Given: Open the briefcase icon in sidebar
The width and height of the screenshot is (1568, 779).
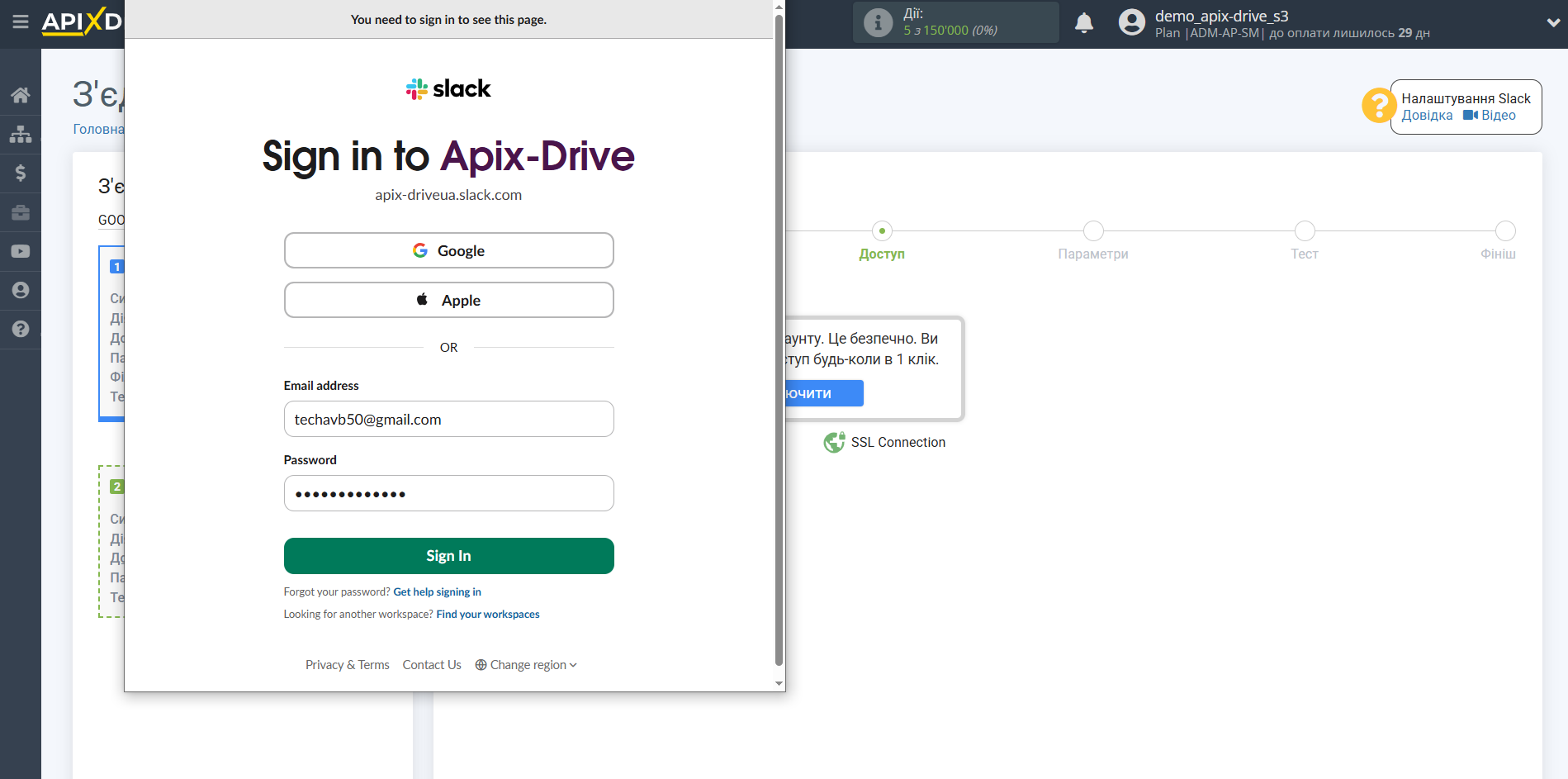Looking at the screenshot, I should coord(21,212).
